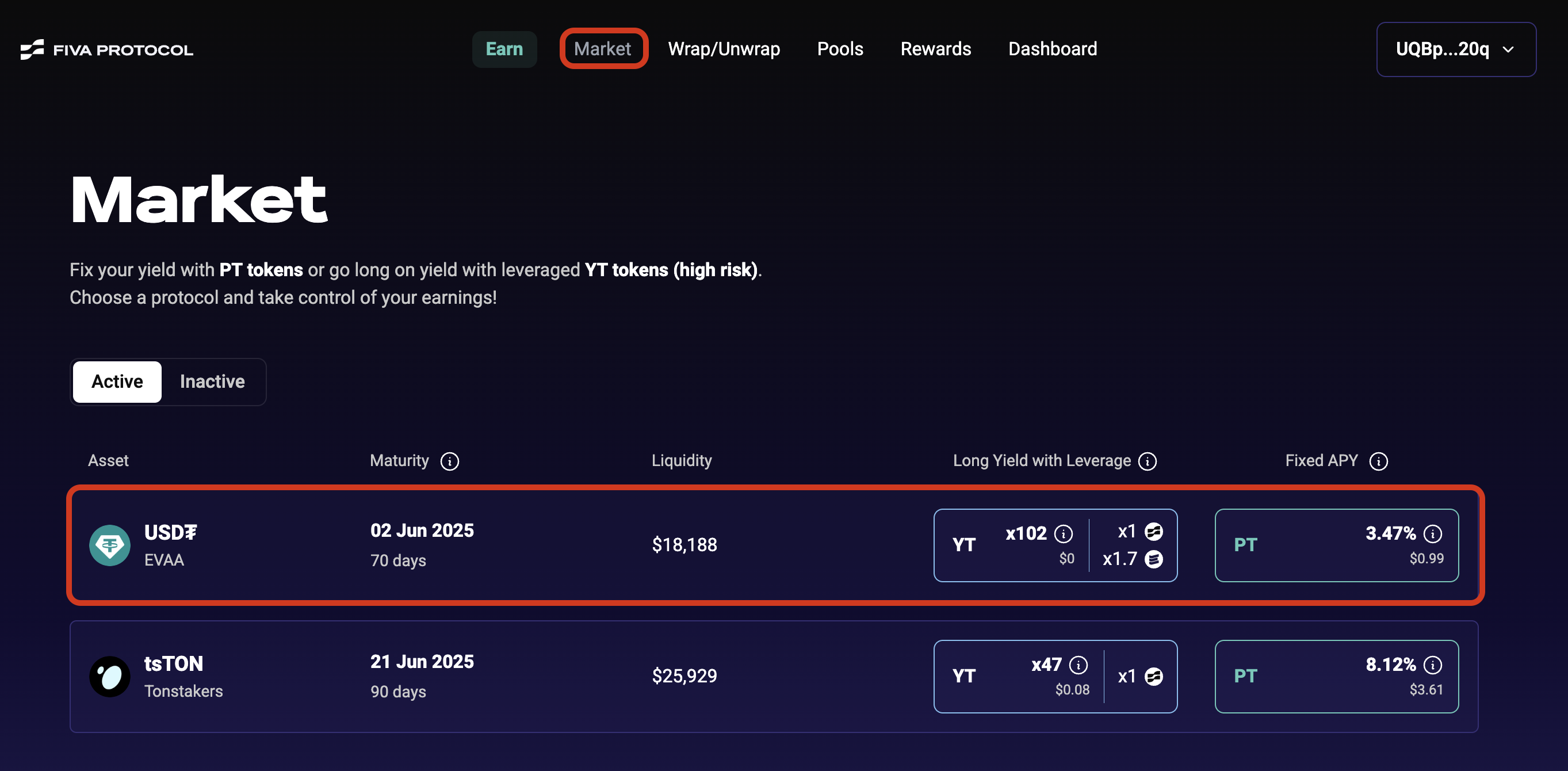Click the Long Yield with Leverage info icon
This screenshot has height=771, width=1568.
[x=1148, y=461]
